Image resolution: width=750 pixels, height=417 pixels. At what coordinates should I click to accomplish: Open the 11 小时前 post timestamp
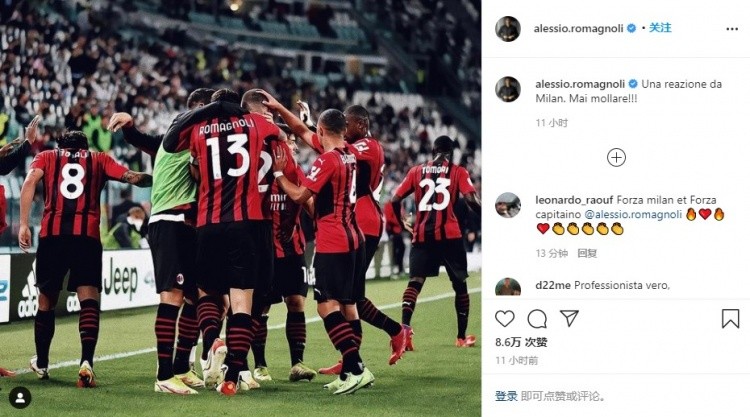point(517,361)
